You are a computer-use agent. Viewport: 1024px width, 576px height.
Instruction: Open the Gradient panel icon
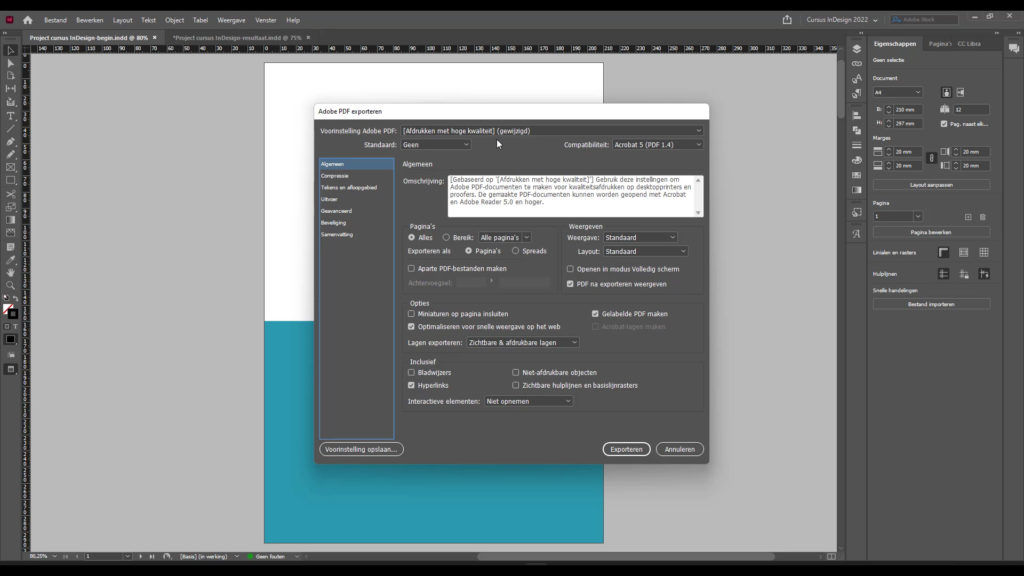857,190
